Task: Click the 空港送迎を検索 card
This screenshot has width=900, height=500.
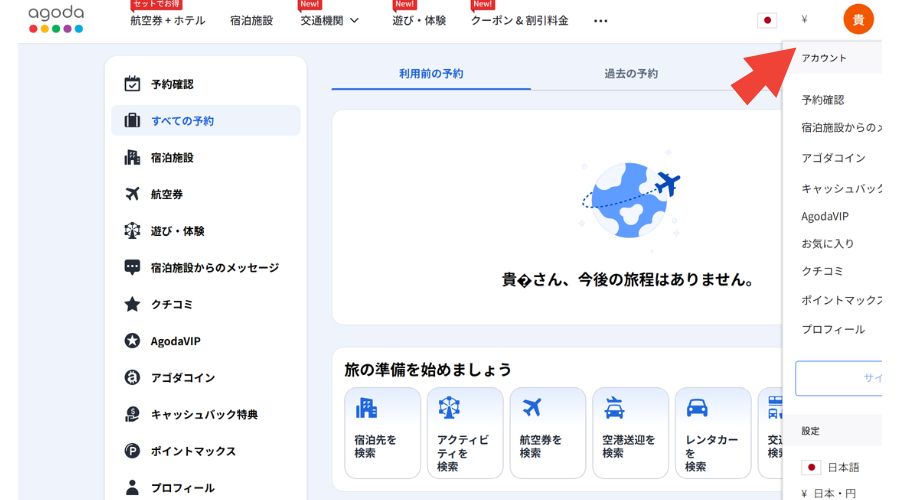Action: coord(630,433)
